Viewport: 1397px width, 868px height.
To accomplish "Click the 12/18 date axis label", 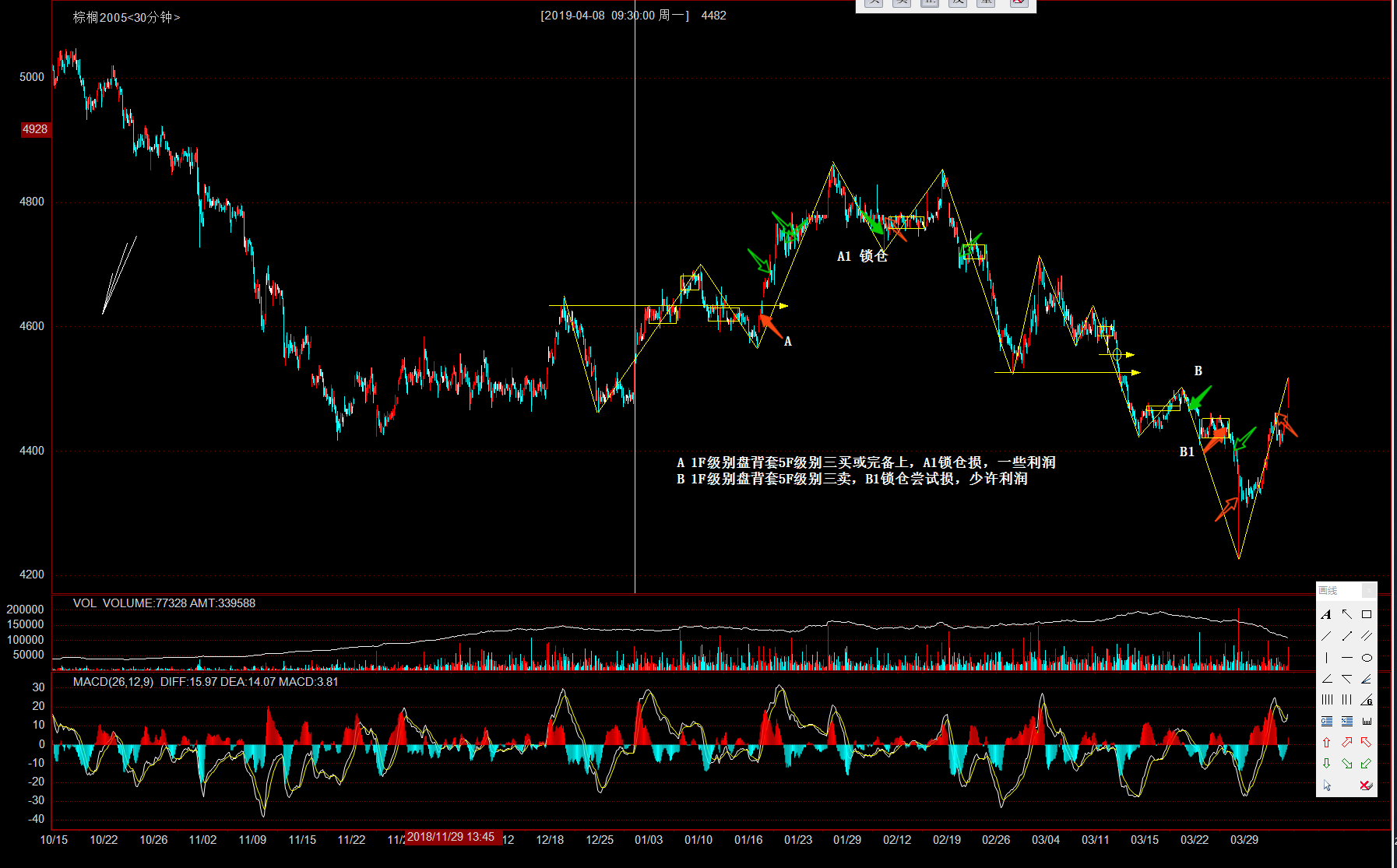I will tap(550, 840).
